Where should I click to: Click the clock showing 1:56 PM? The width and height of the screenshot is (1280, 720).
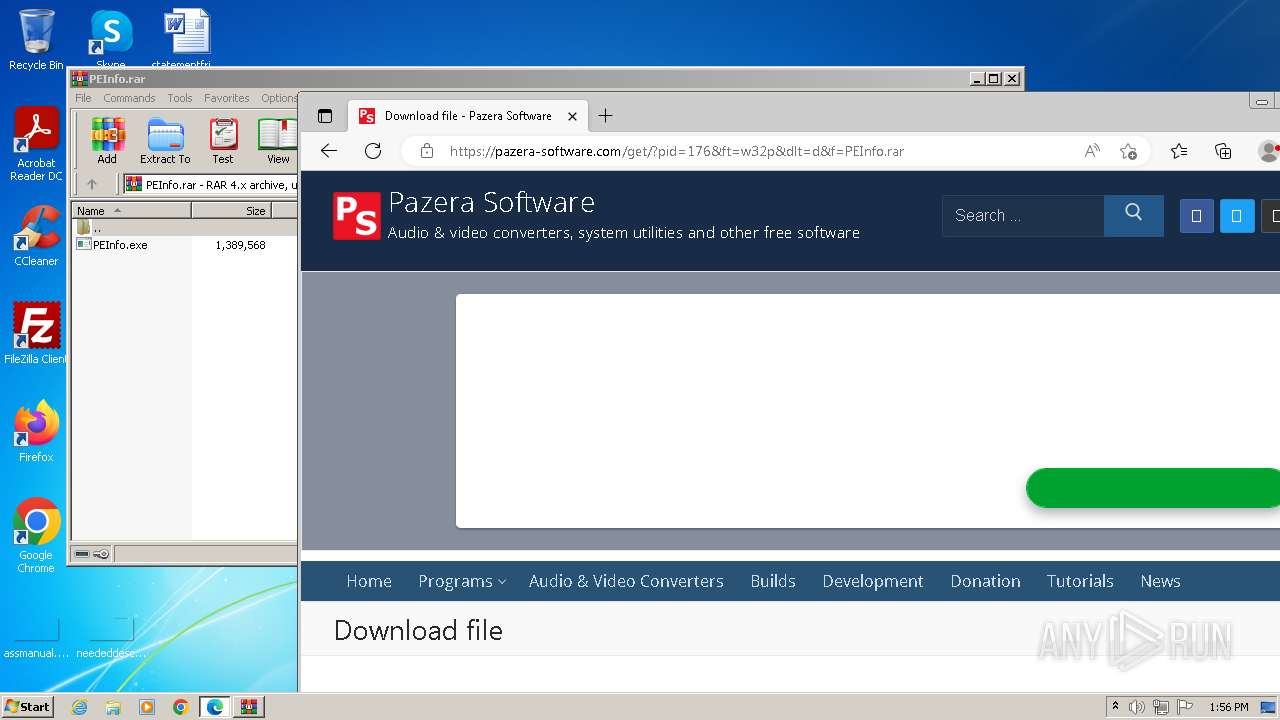[x=1228, y=707]
